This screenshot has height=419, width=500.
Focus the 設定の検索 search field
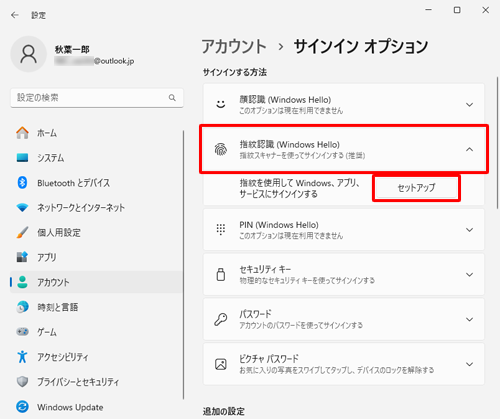point(97,98)
